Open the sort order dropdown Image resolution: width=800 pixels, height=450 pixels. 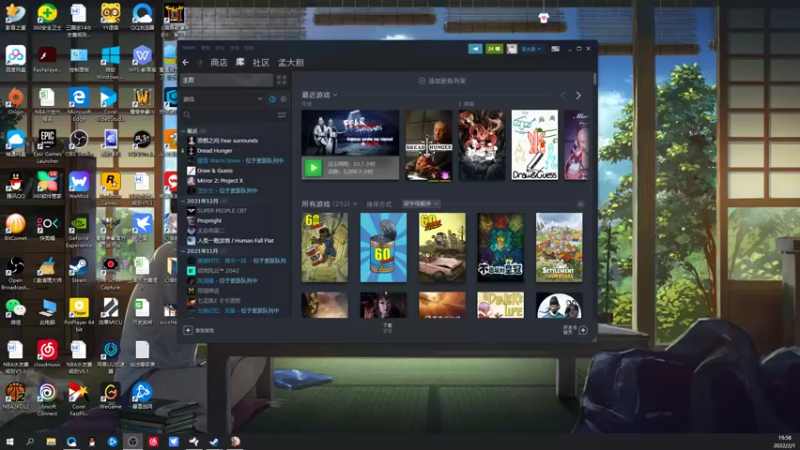[421, 204]
